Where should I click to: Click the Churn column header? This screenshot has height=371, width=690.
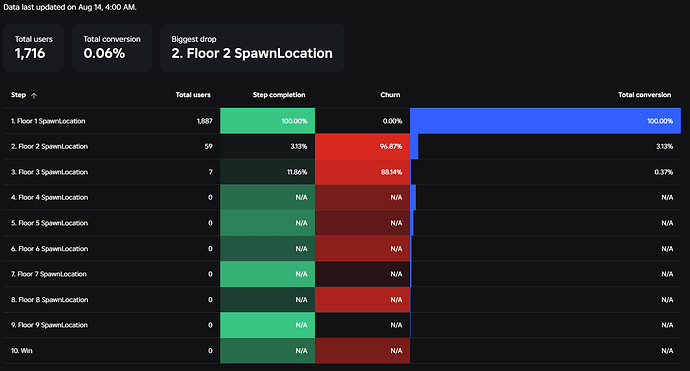click(x=390, y=95)
